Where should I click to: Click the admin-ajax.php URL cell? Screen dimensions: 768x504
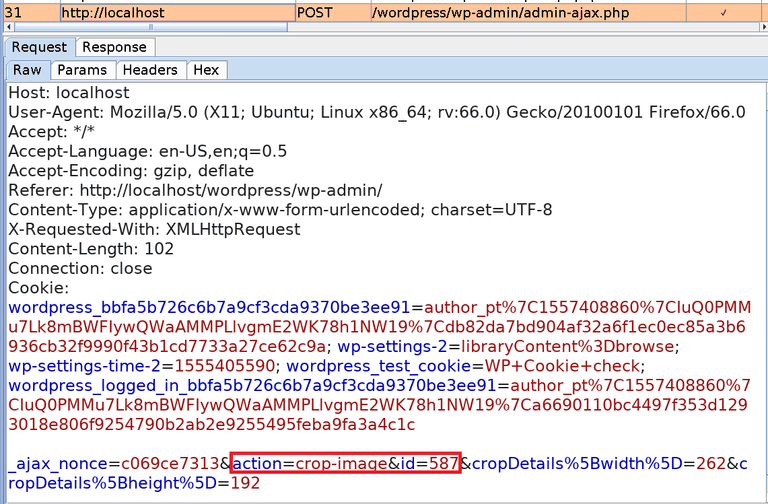click(x=528, y=12)
